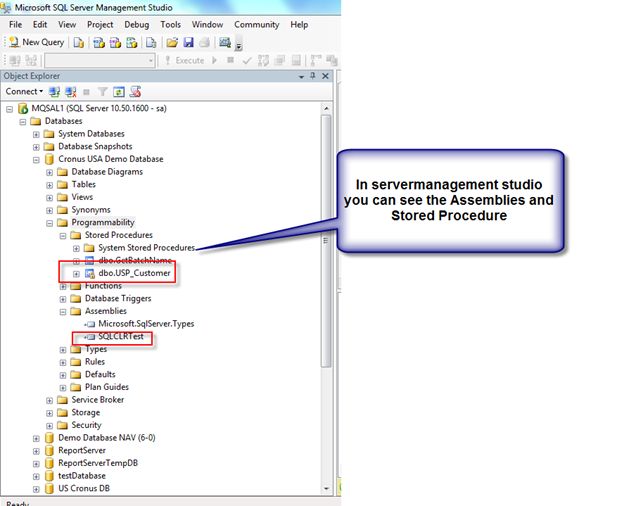Click the Activity Monitor toolbar icon
624x506 pixels.
coord(225,43)
